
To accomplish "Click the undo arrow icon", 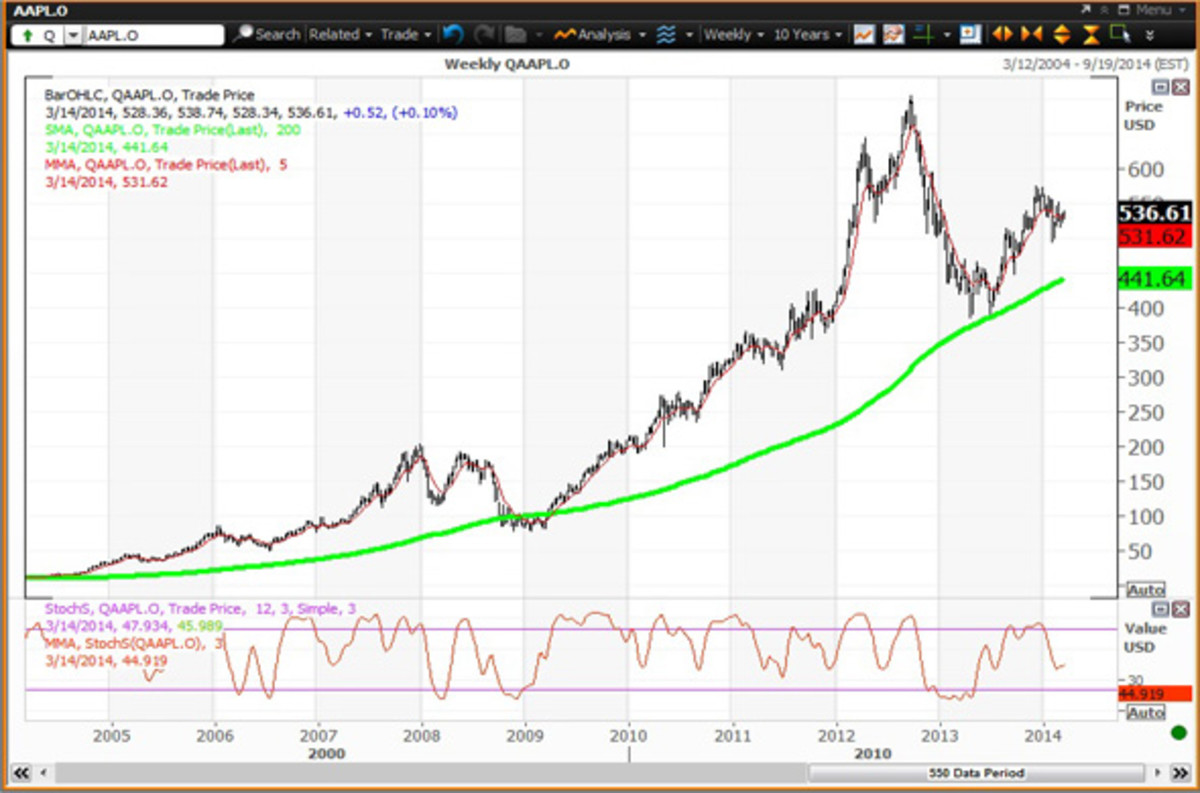I will 453,35.
